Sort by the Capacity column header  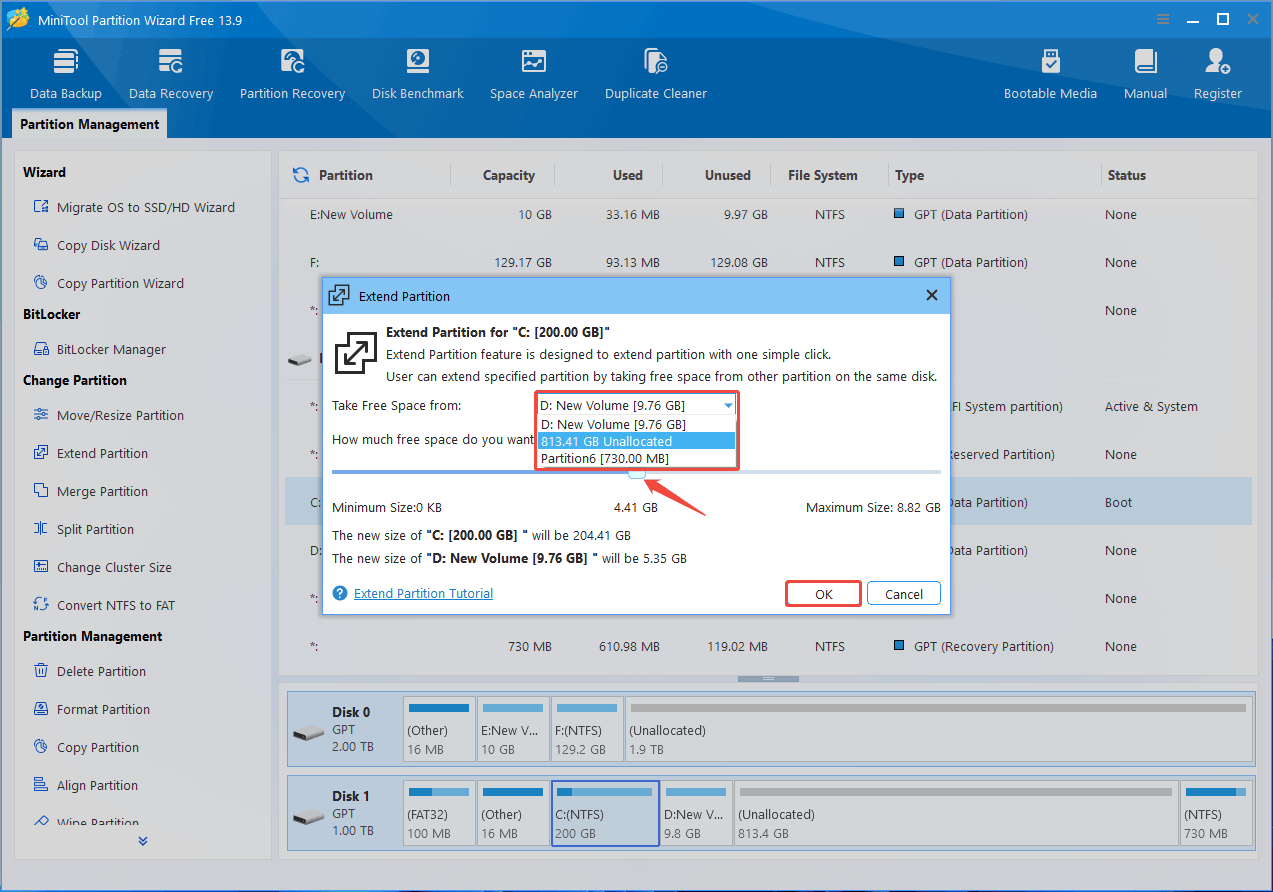pos(508,175)
